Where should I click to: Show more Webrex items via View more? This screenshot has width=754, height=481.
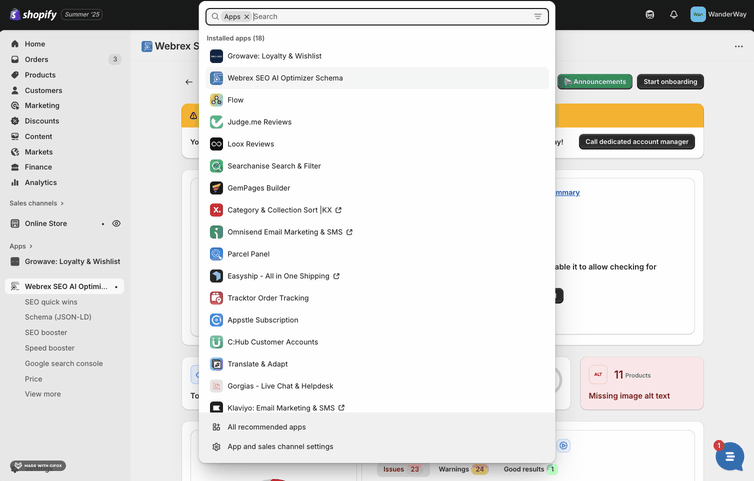tap(43, 394)
